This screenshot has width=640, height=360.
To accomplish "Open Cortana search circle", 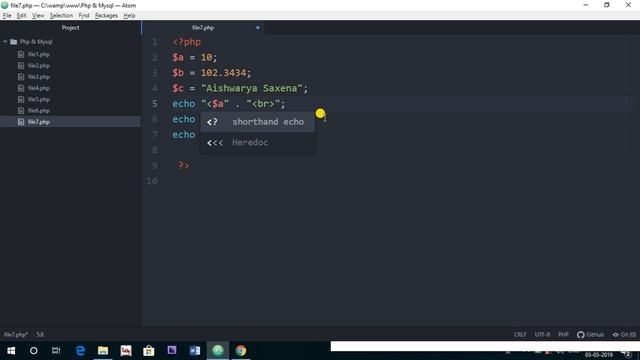I will click(33, 351).
